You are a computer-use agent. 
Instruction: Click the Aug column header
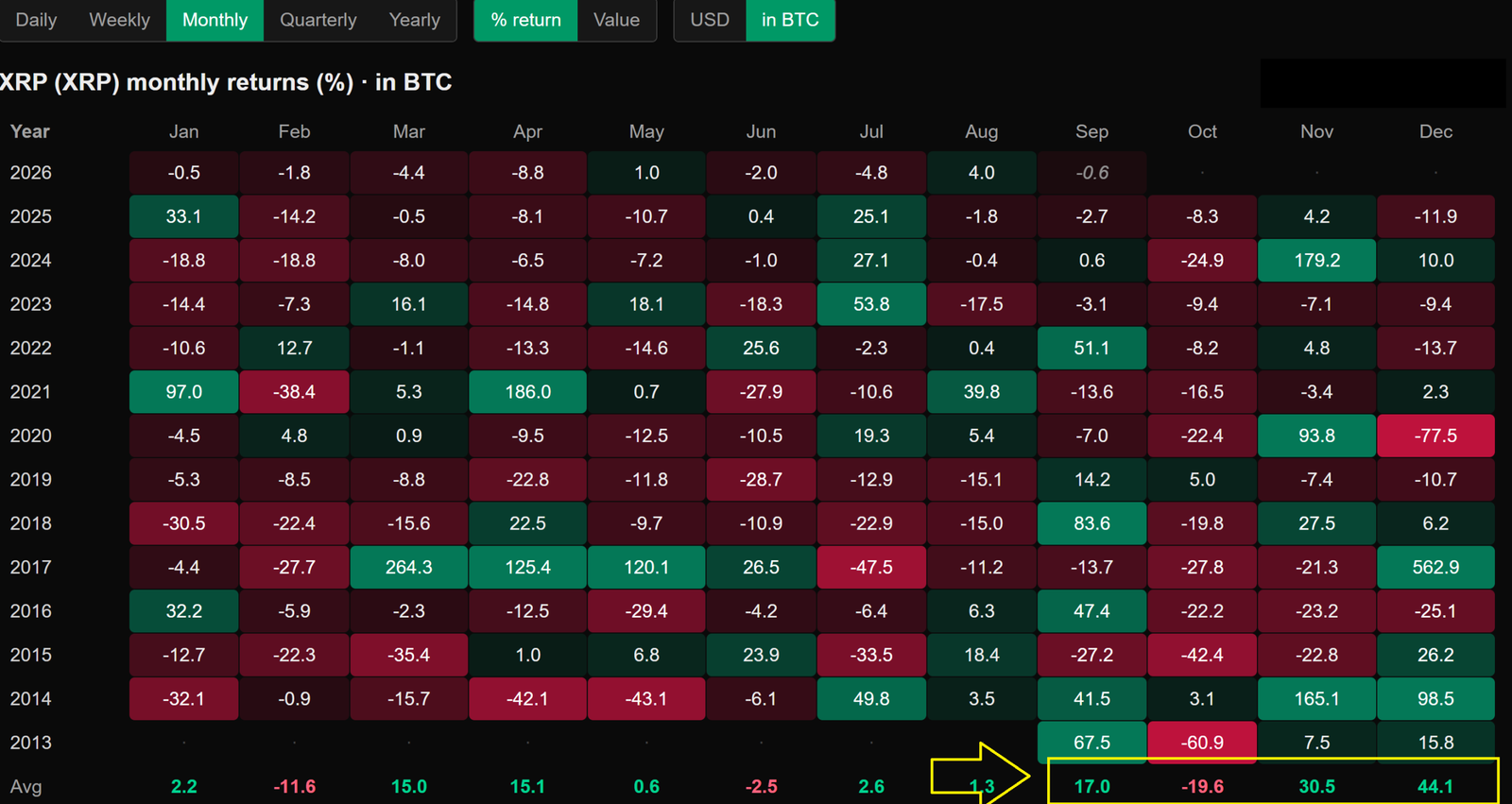click(x=981, y=131)
